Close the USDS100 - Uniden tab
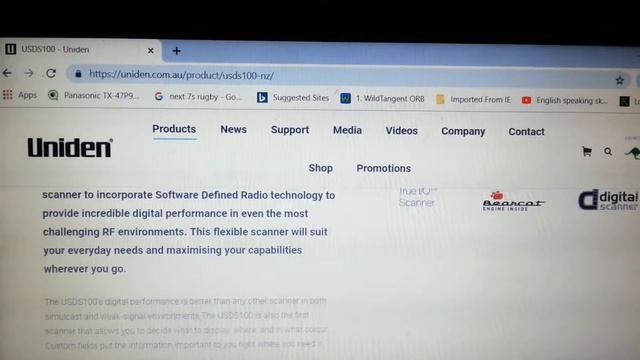The width and height of the screenshot is (640, 360). pos(151,51)
